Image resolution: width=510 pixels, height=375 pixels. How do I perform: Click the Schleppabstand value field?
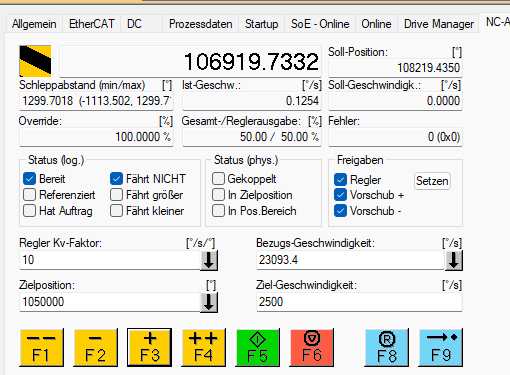[x=96, y=101]
